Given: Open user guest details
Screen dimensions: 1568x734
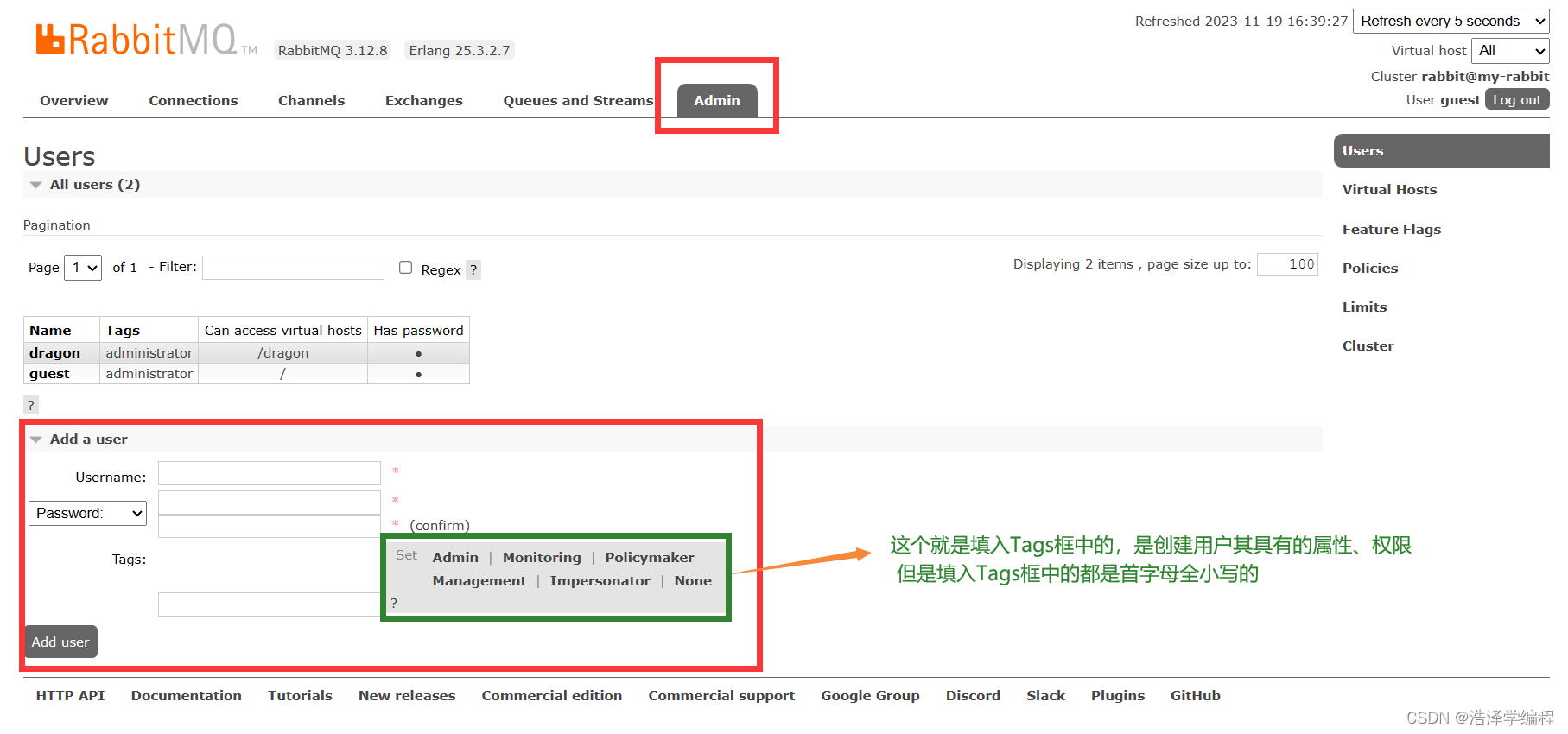Looking at the screenshot, I should click(x=49, y=374).
